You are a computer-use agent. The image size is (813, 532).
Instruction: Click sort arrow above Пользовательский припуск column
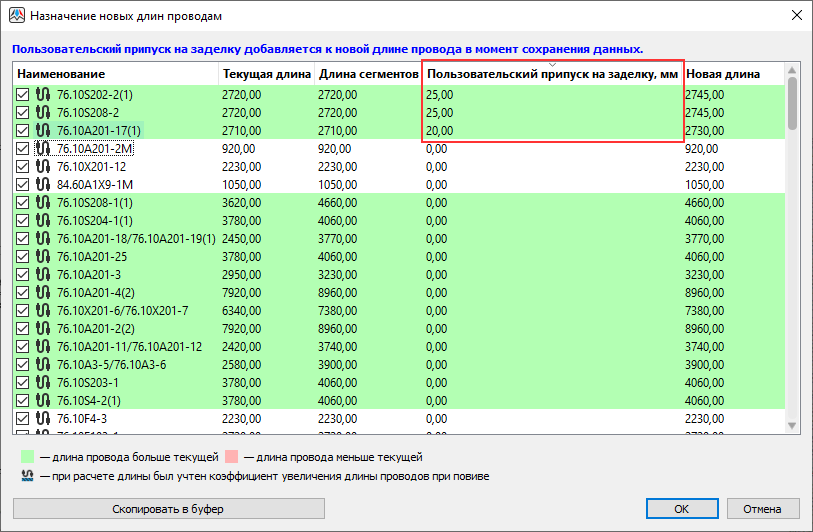[552, 65]
